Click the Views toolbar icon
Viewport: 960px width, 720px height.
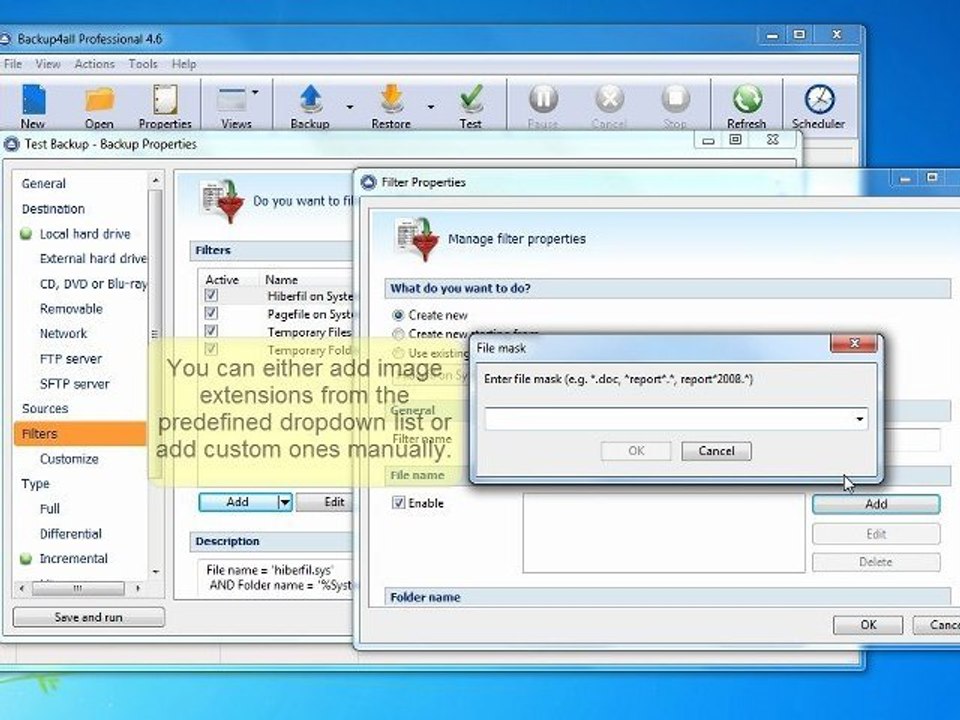pyautogui.click(x=235, y=107)
